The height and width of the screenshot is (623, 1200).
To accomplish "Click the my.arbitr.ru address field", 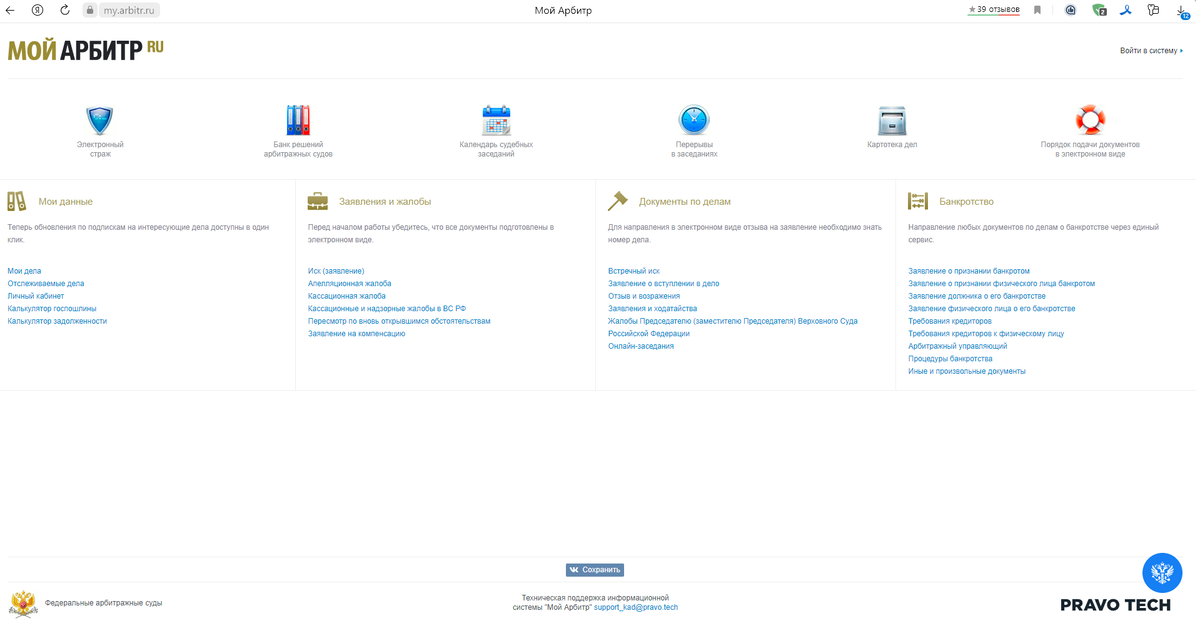I will [130, 10].
